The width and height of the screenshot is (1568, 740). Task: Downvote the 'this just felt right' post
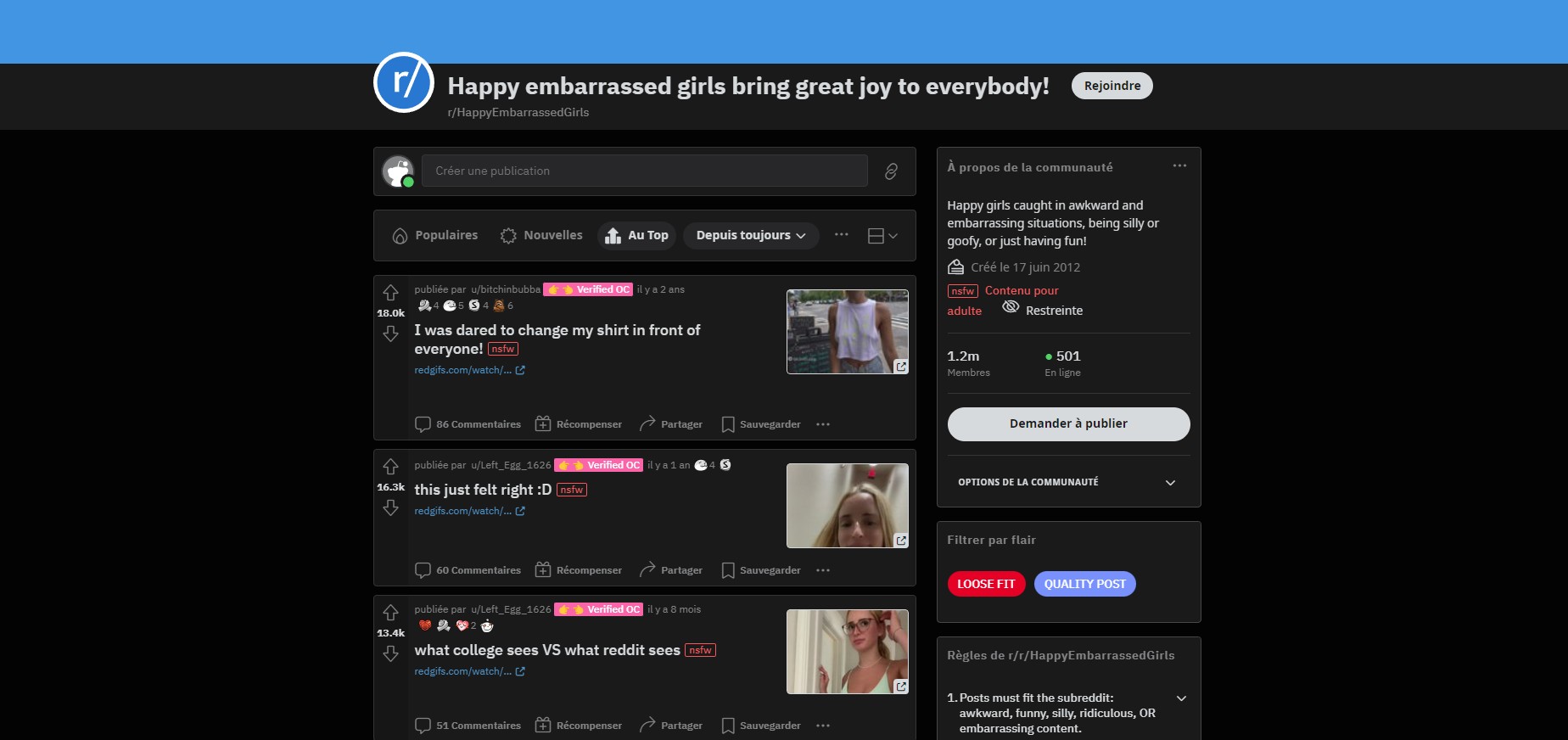coord(390,507)
